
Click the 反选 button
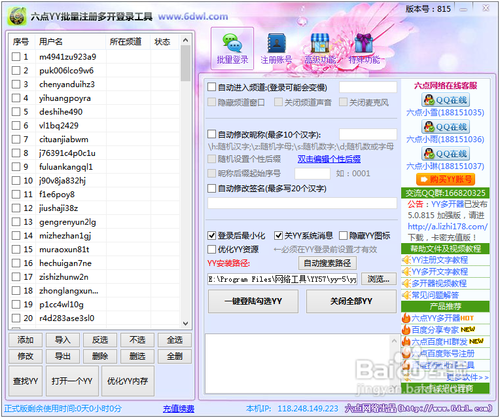100,340
